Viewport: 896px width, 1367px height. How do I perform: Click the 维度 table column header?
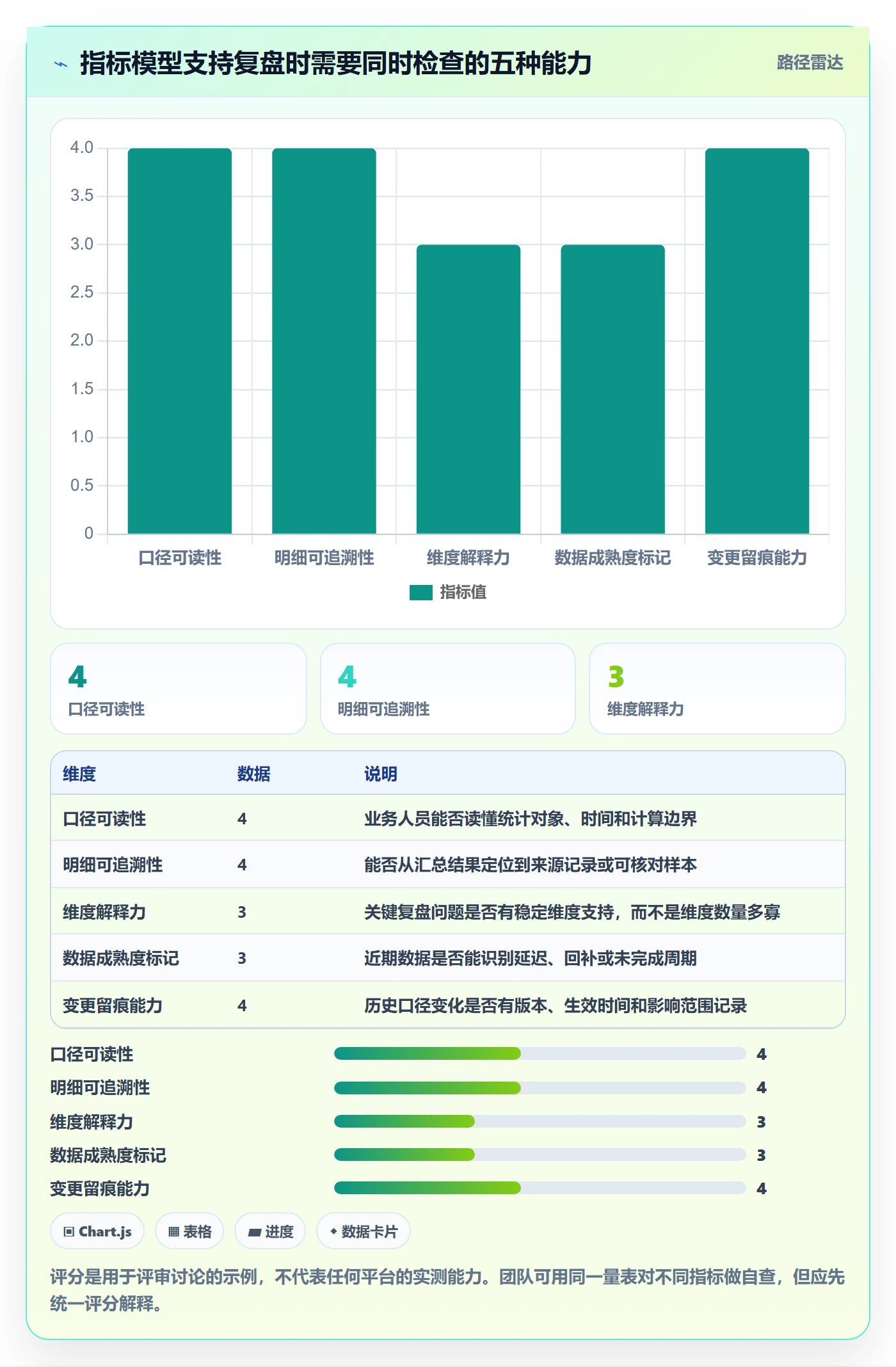click(79, 774)
